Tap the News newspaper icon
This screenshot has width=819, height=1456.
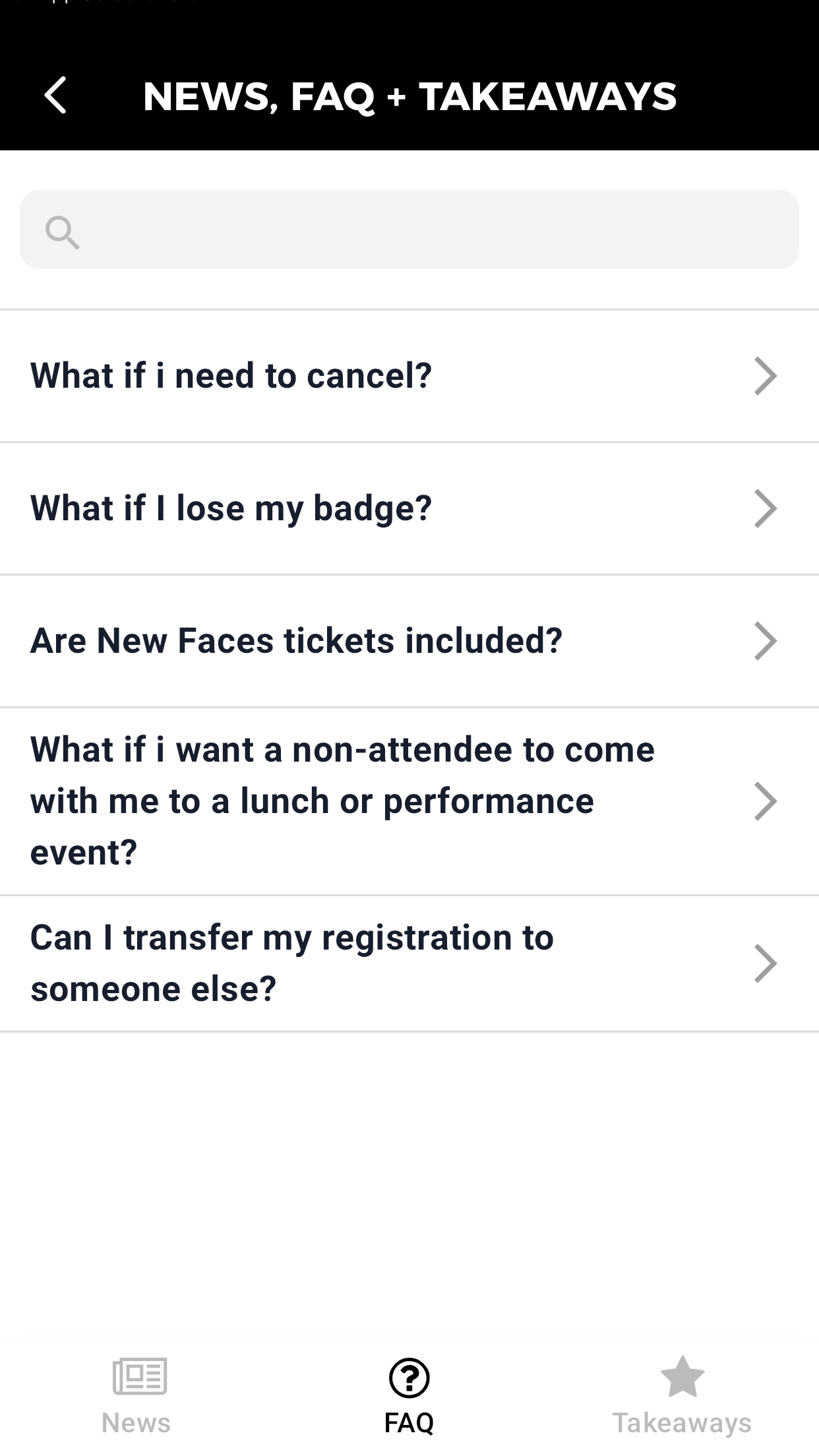click(139, 1376)
